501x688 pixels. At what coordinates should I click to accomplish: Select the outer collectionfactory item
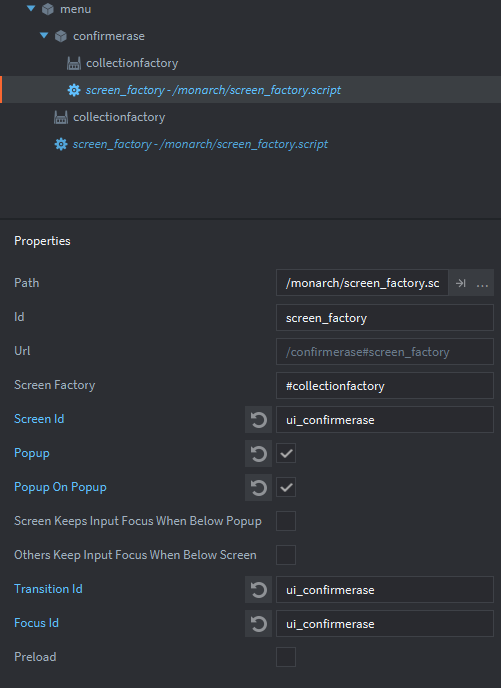119,117
